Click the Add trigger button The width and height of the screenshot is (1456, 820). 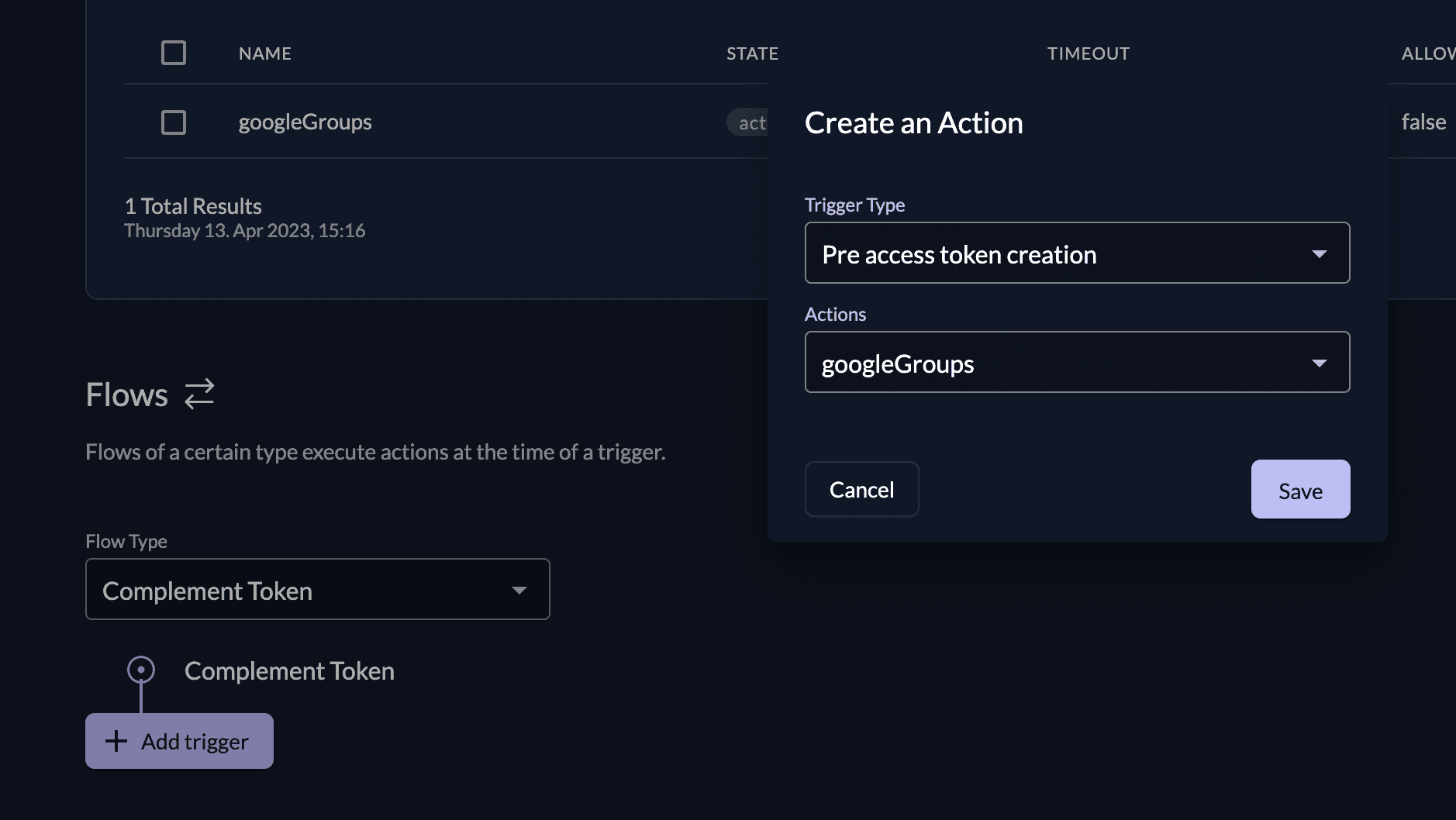point(180,741)
